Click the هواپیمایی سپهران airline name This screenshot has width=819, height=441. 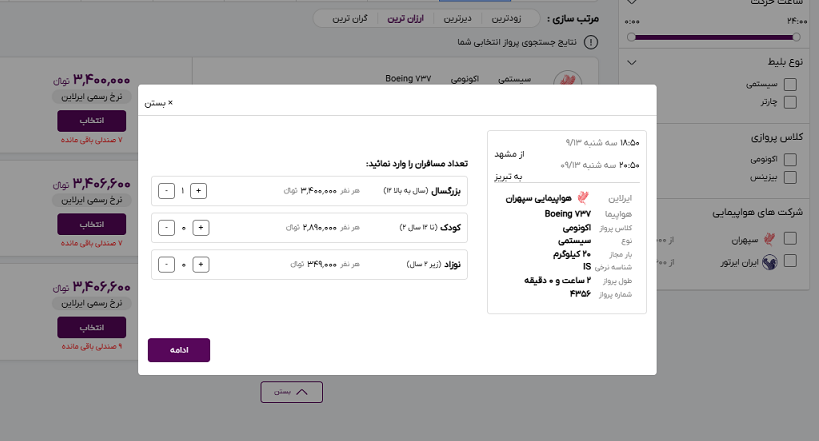pos(539,199)
